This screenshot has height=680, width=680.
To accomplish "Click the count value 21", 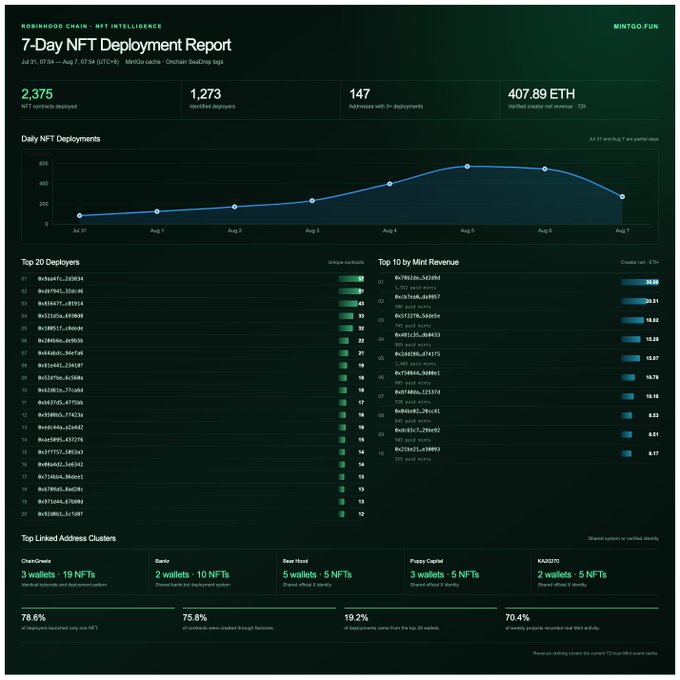I will pos(361,353).
